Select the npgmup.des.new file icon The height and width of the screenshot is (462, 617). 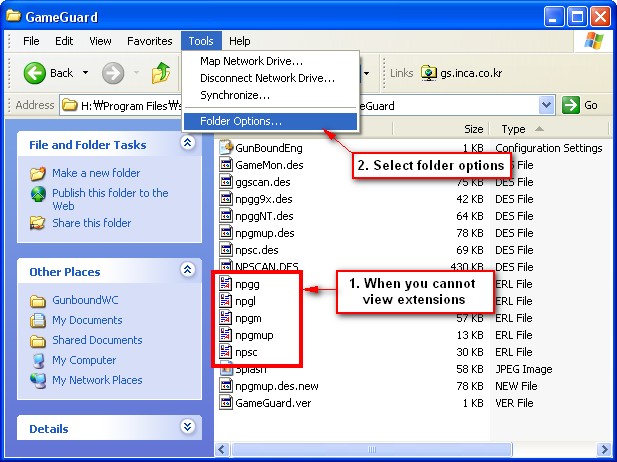point(226,386)
